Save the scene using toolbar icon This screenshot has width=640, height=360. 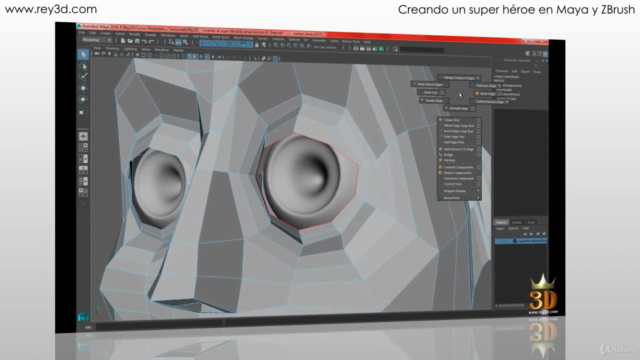[137, 41]
